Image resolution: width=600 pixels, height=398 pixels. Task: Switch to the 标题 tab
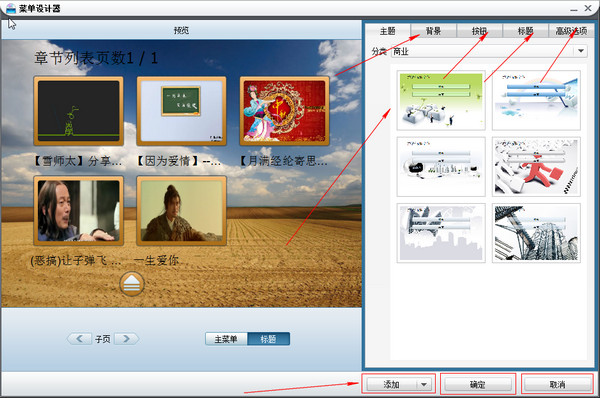coord(525,31)
